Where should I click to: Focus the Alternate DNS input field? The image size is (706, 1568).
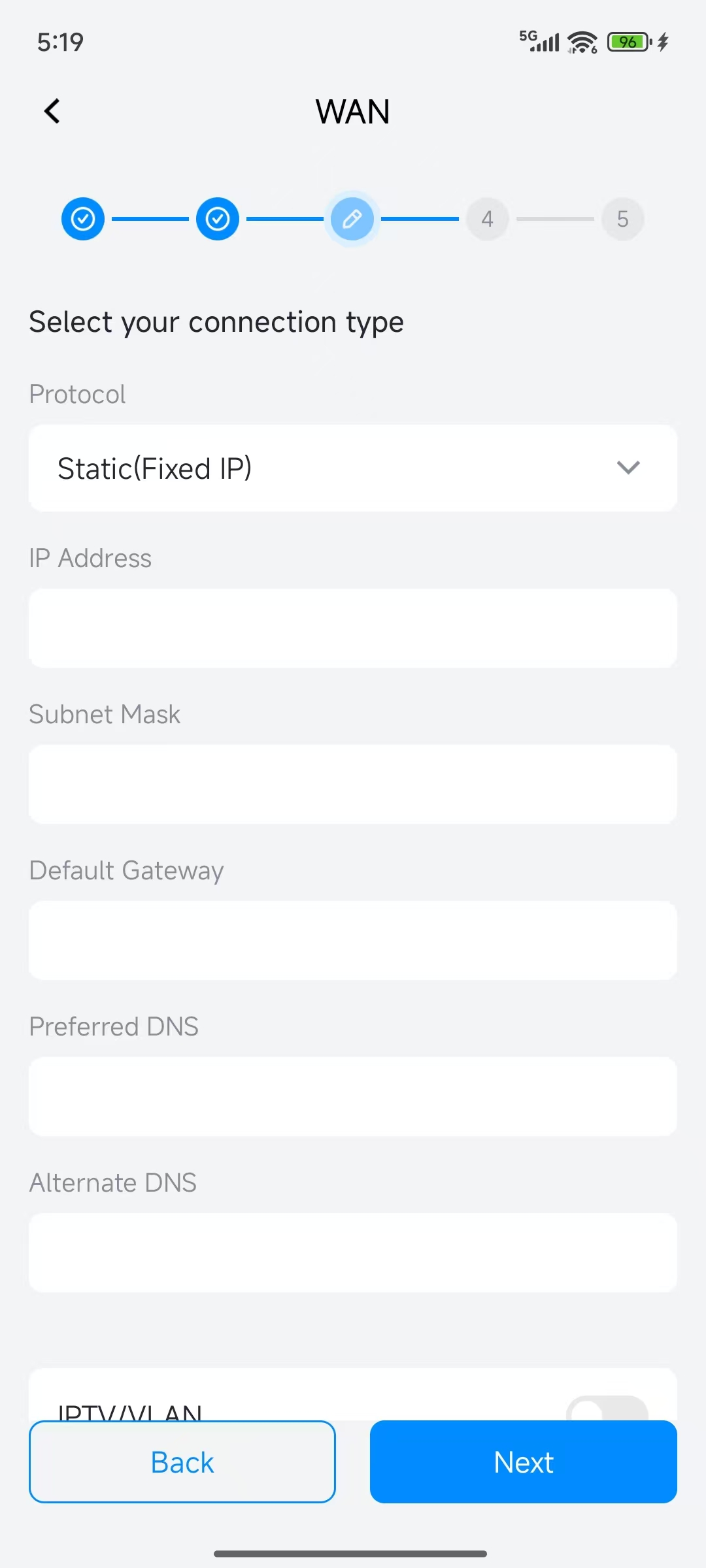click(353, 1253)
